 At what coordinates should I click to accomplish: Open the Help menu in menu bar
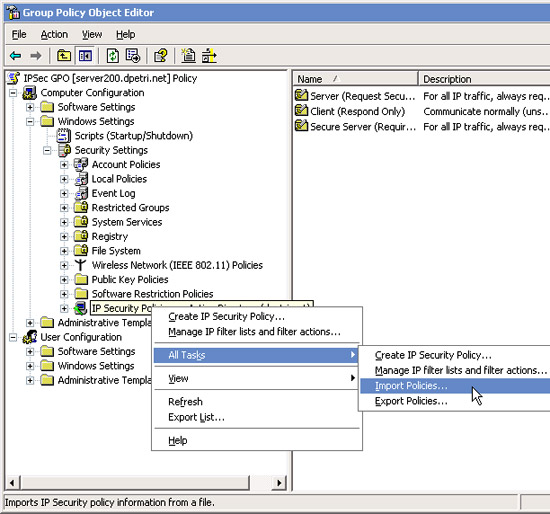click(126, 34)
